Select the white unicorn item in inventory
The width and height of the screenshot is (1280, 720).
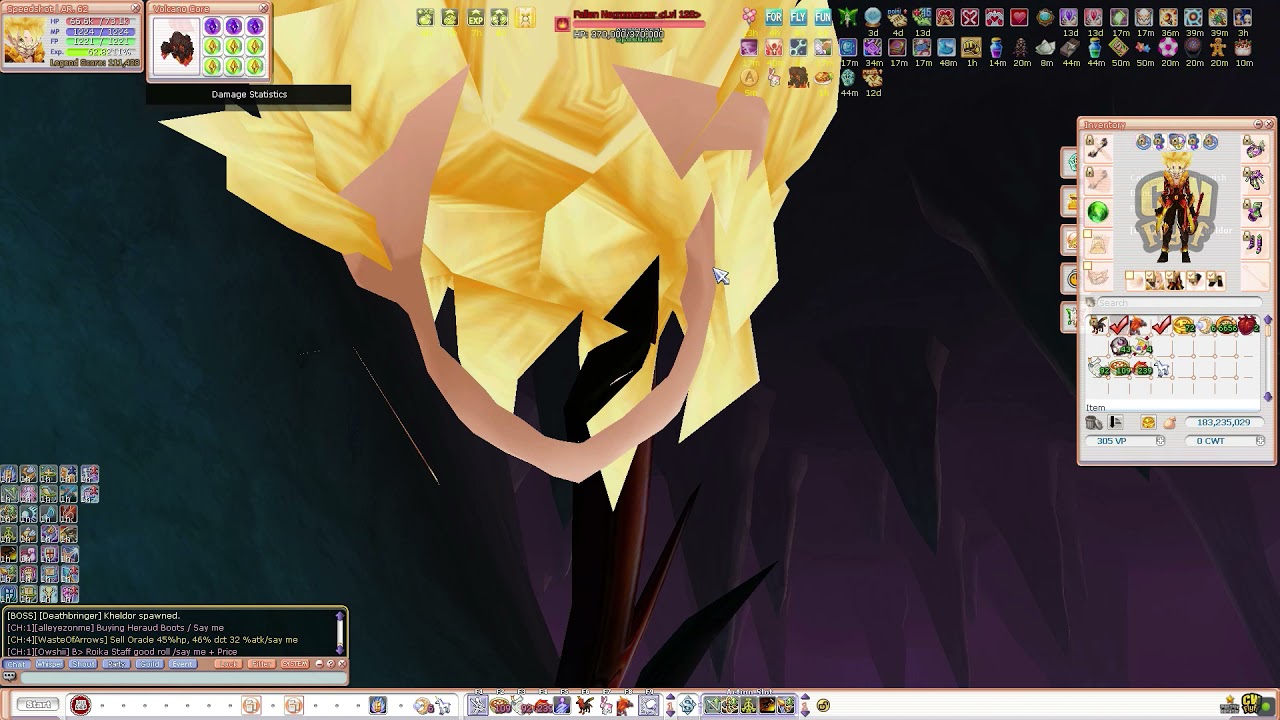click(x=1162, y=369)
